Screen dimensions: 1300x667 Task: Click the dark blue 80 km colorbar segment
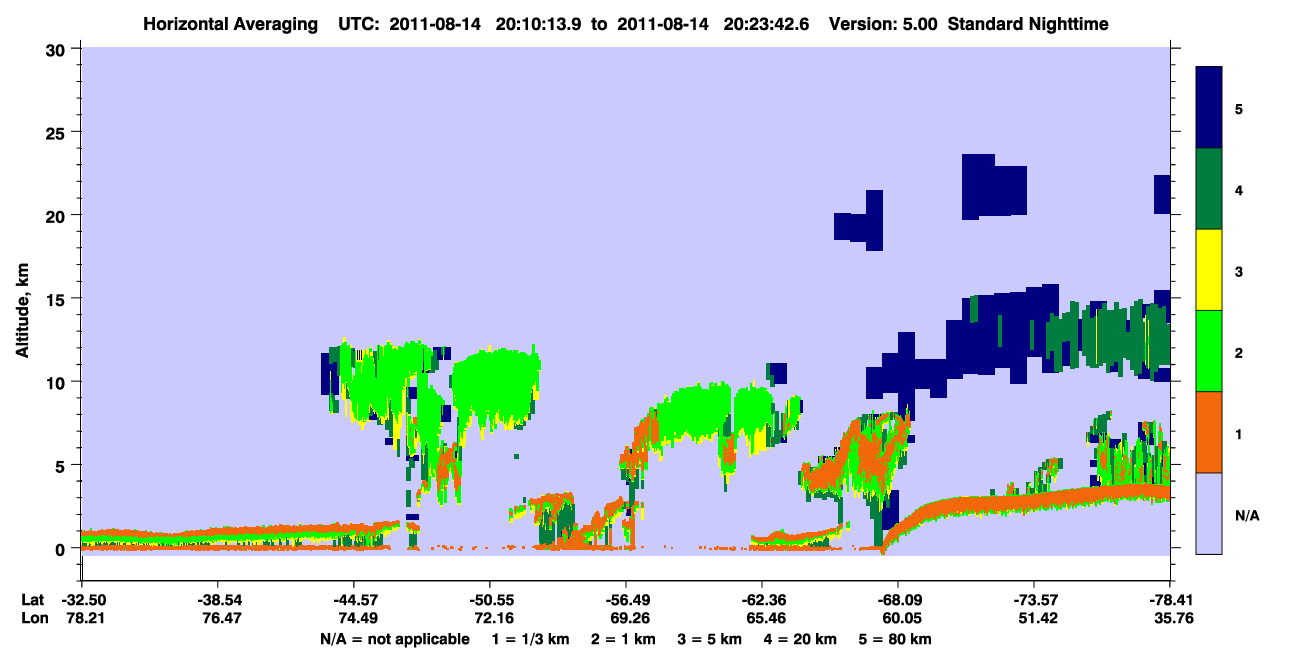point(1209,108)
